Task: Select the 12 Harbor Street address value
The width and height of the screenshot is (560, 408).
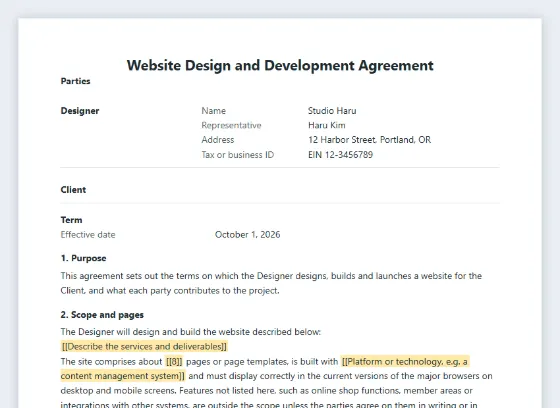Action: pyautogui.click(x=369, y=140)
